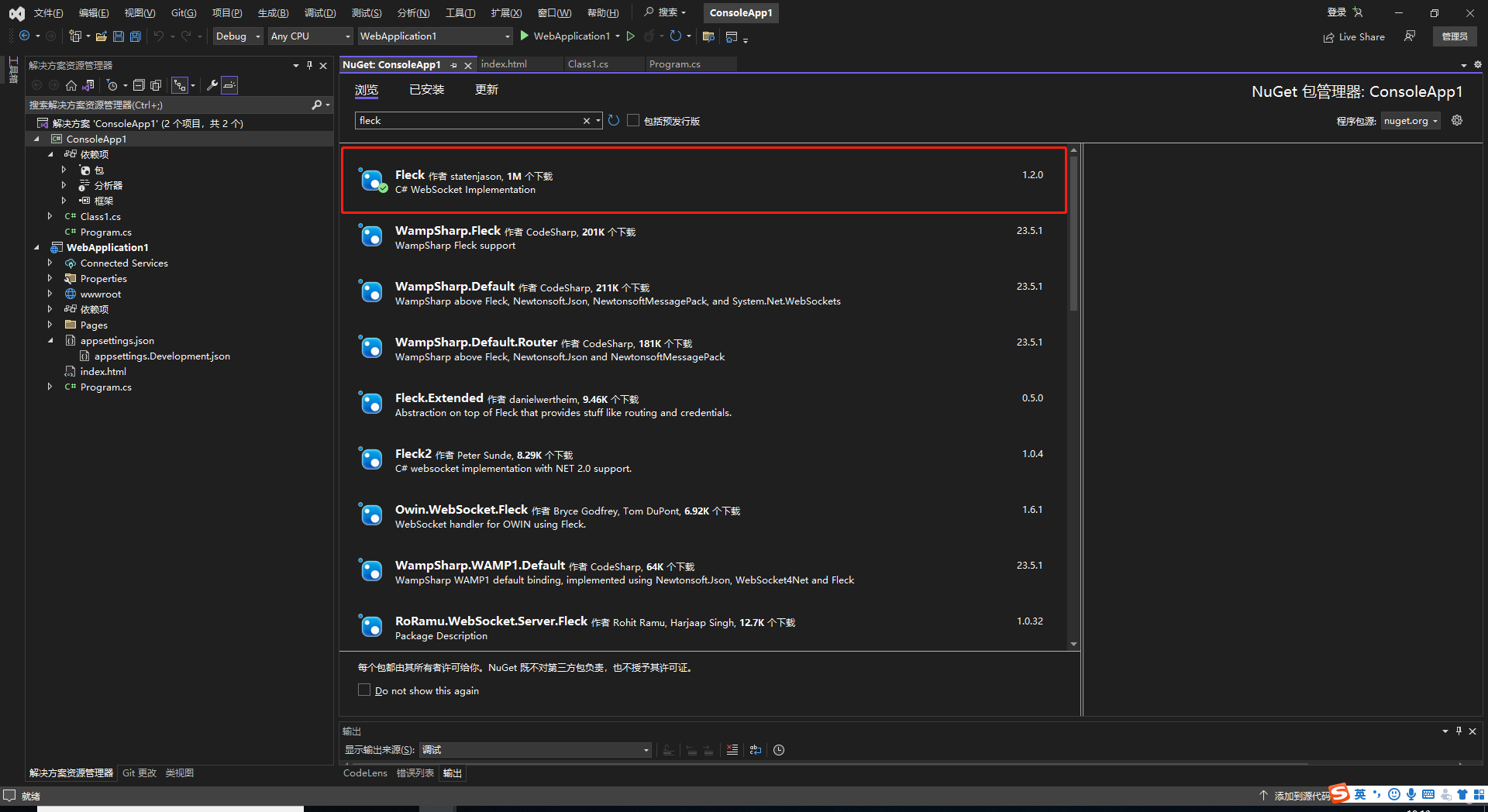Click the browser refresh toolbar icon
Image resolution: width=1488 pixels, height=812 pixels.
tap(676, 36)
